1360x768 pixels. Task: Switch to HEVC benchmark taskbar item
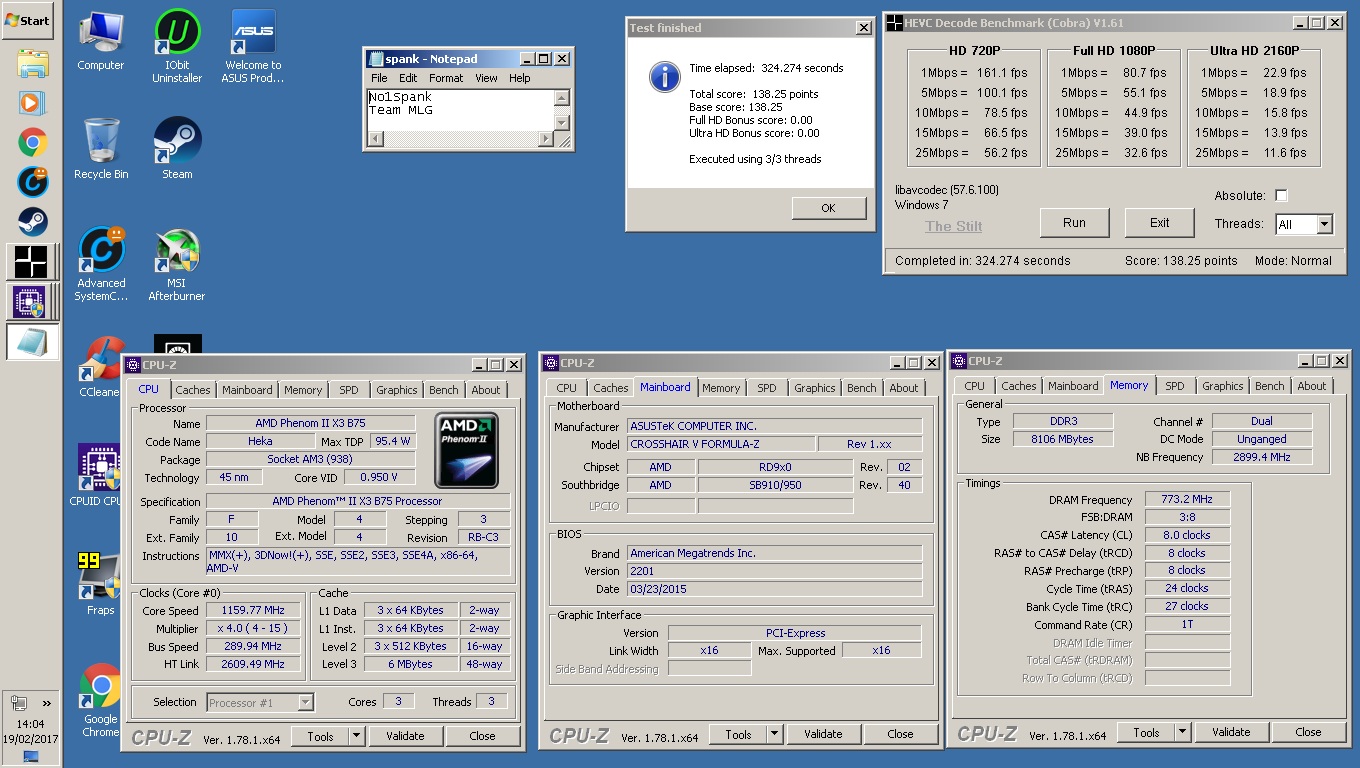tap(32, 262)
